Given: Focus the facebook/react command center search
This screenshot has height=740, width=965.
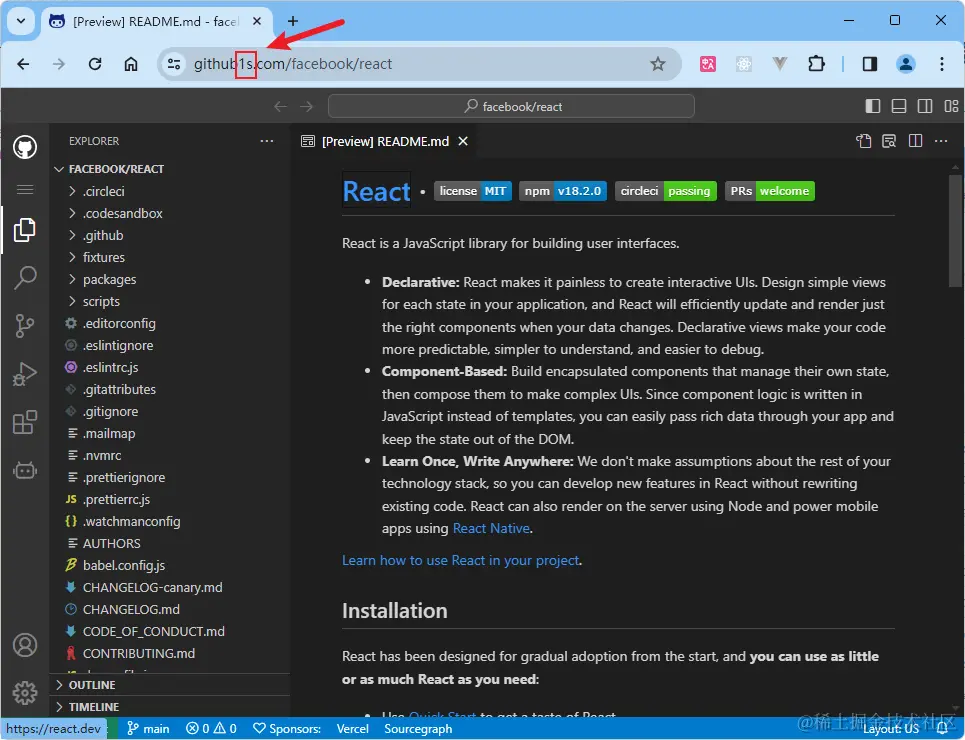Looking at the screenshot, I should pos(511,106).
